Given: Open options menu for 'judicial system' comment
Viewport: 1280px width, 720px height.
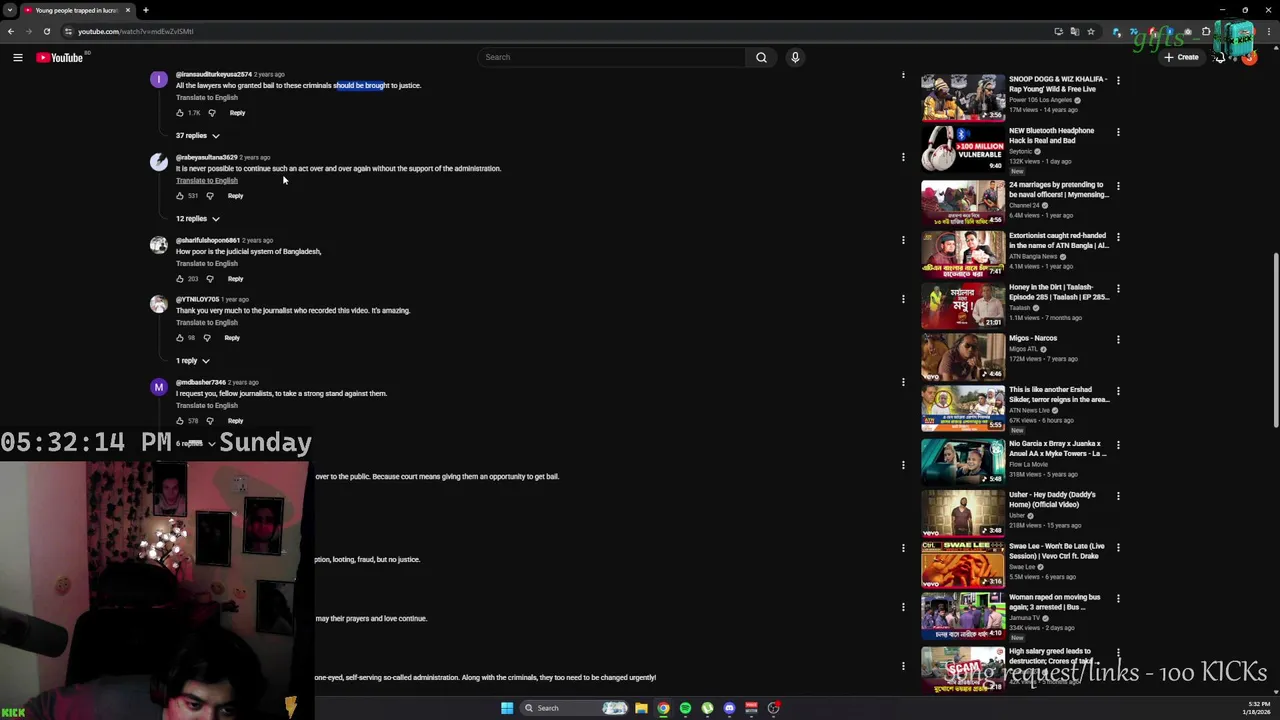Looking at the screenshot, I should tap(903, 240).
